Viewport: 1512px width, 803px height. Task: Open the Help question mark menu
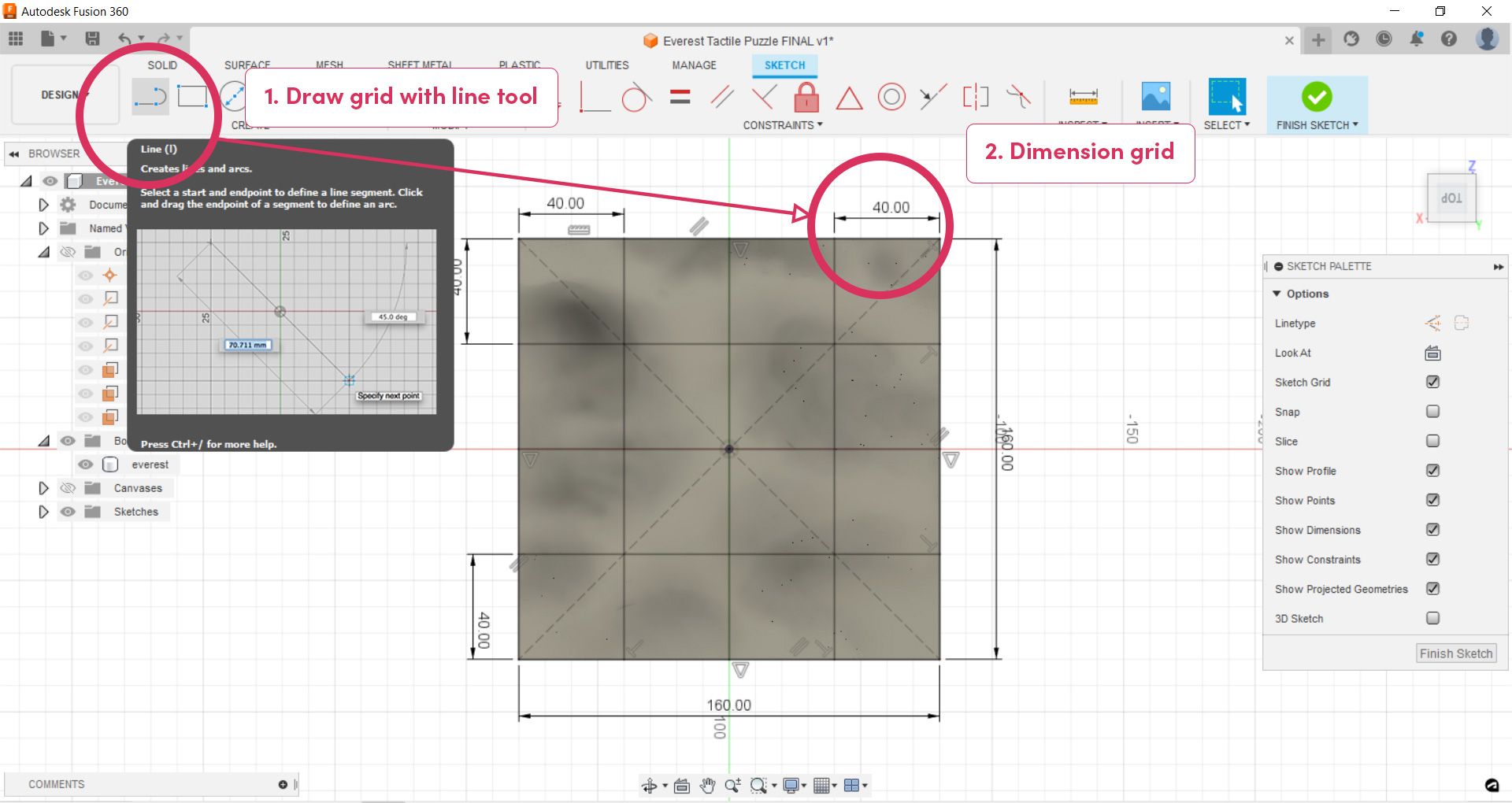pyautogui.click(x=1449, y=39)
